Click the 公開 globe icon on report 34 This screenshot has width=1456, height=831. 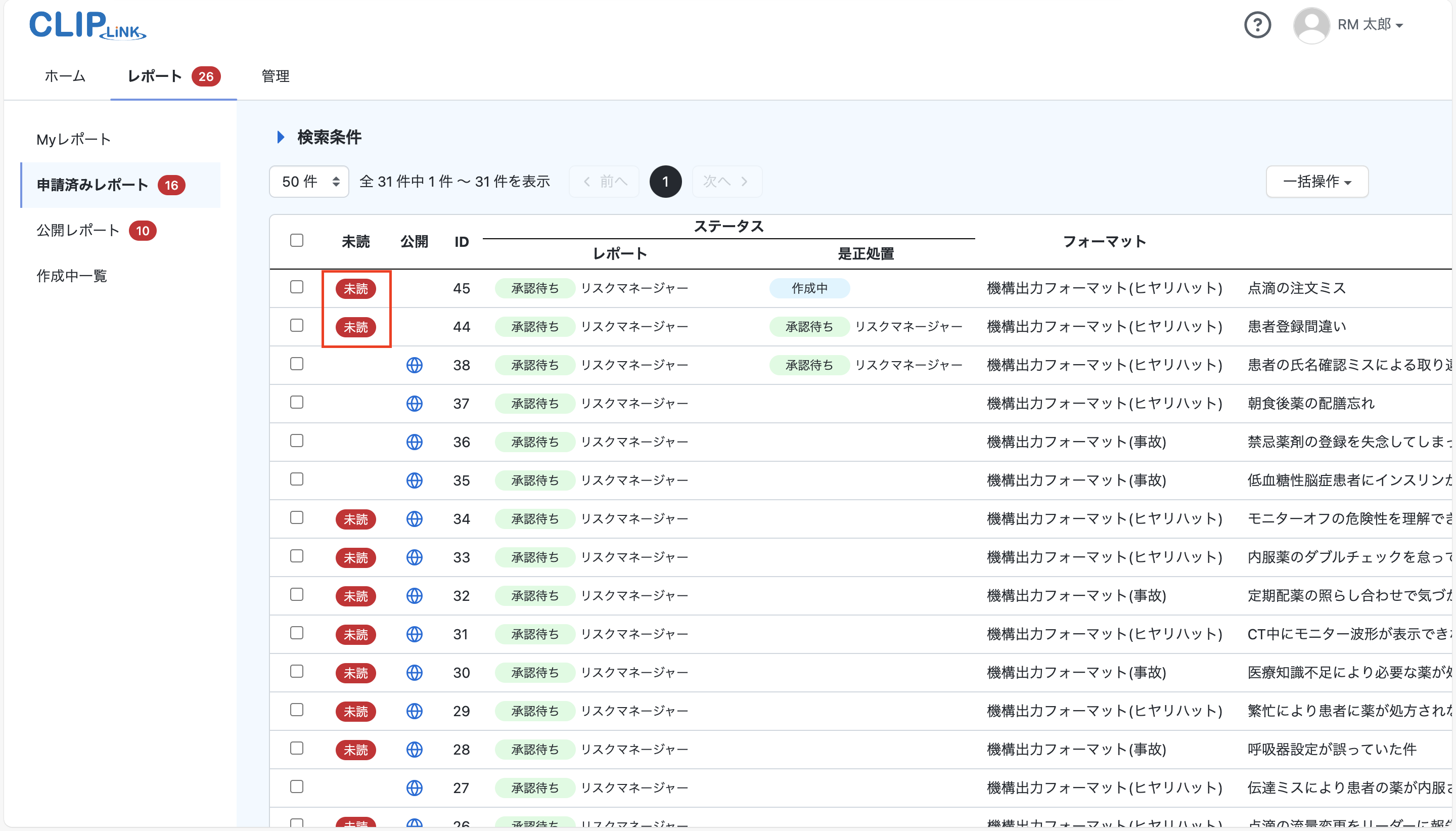pyautogui.click(x=415, y=519)
